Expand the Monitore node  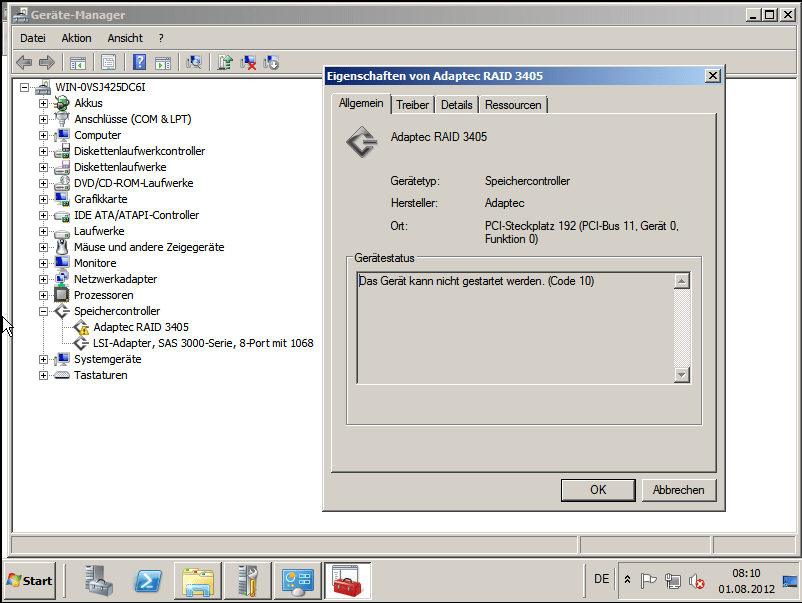[x=43, y=263]
